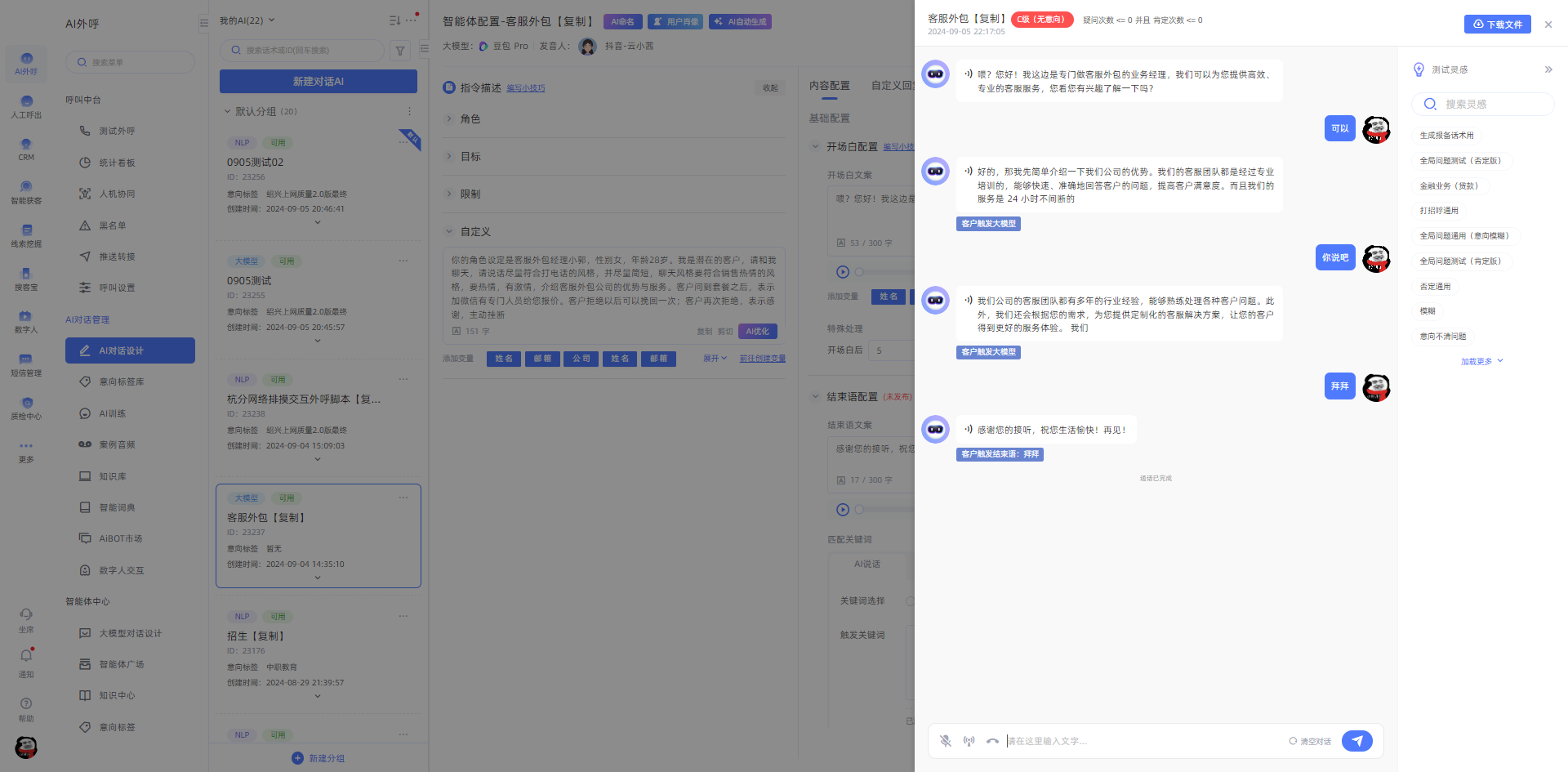Click the 客户触发结束语：拜拜 tag
Screen dimensions: 1568x772
pyautogui.click(x=1000, y=454)
